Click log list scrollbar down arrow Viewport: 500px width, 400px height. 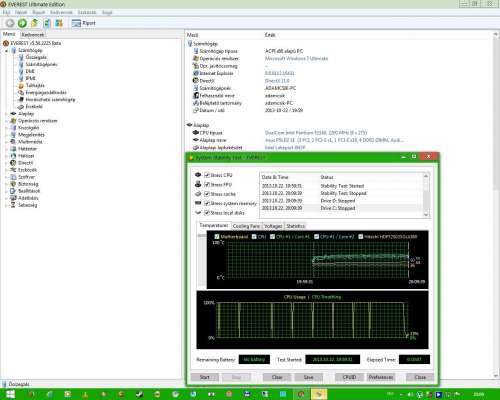click(426, 215)
